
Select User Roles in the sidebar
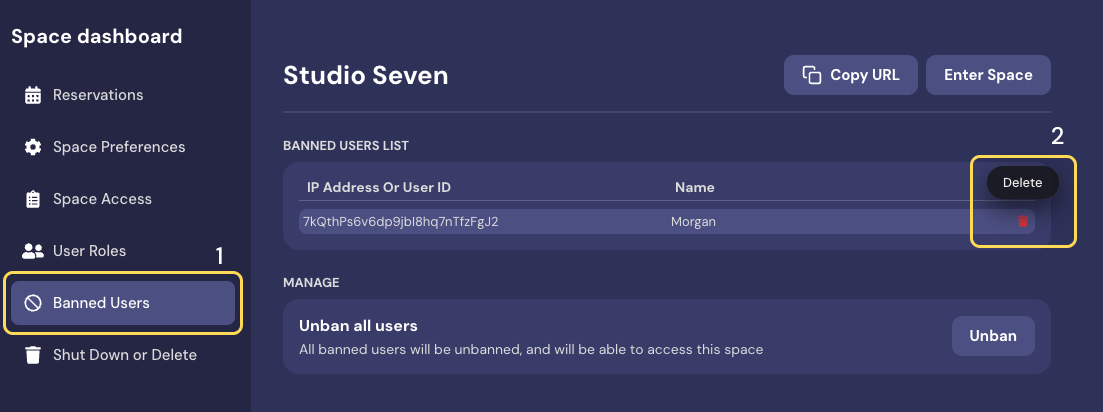(x=89, y=251)
